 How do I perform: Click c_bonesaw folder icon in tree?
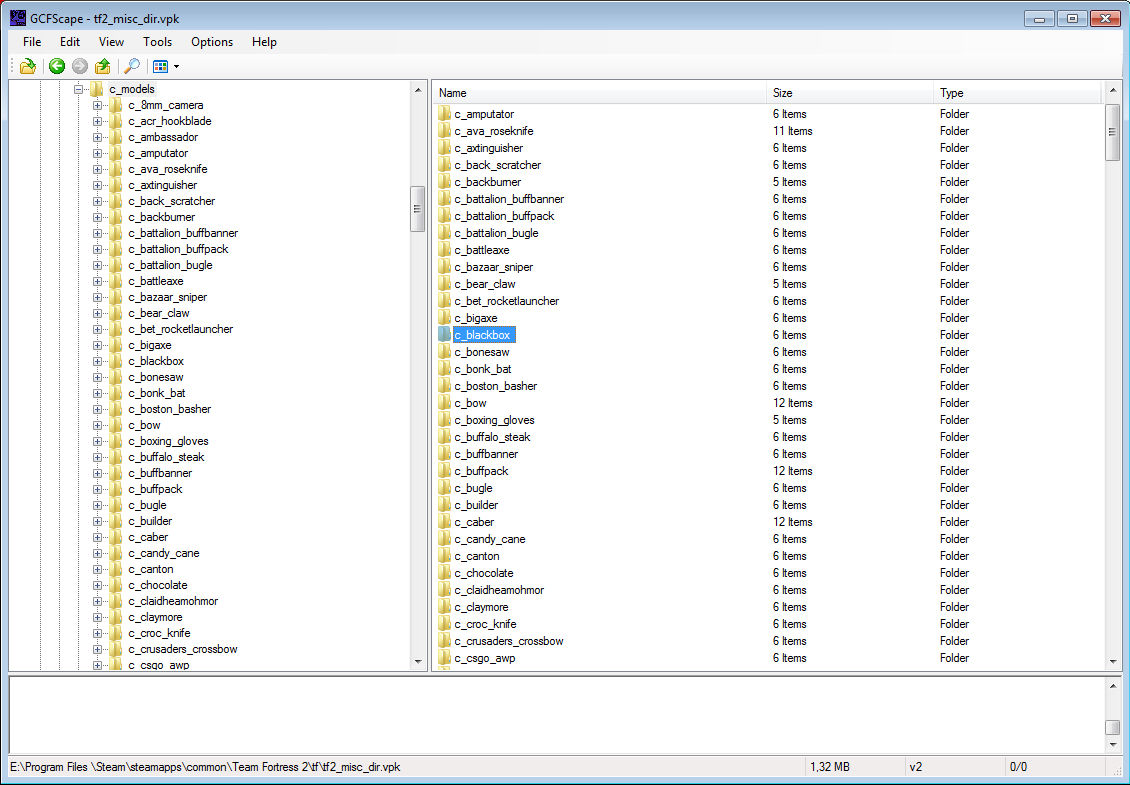(115, 377)
